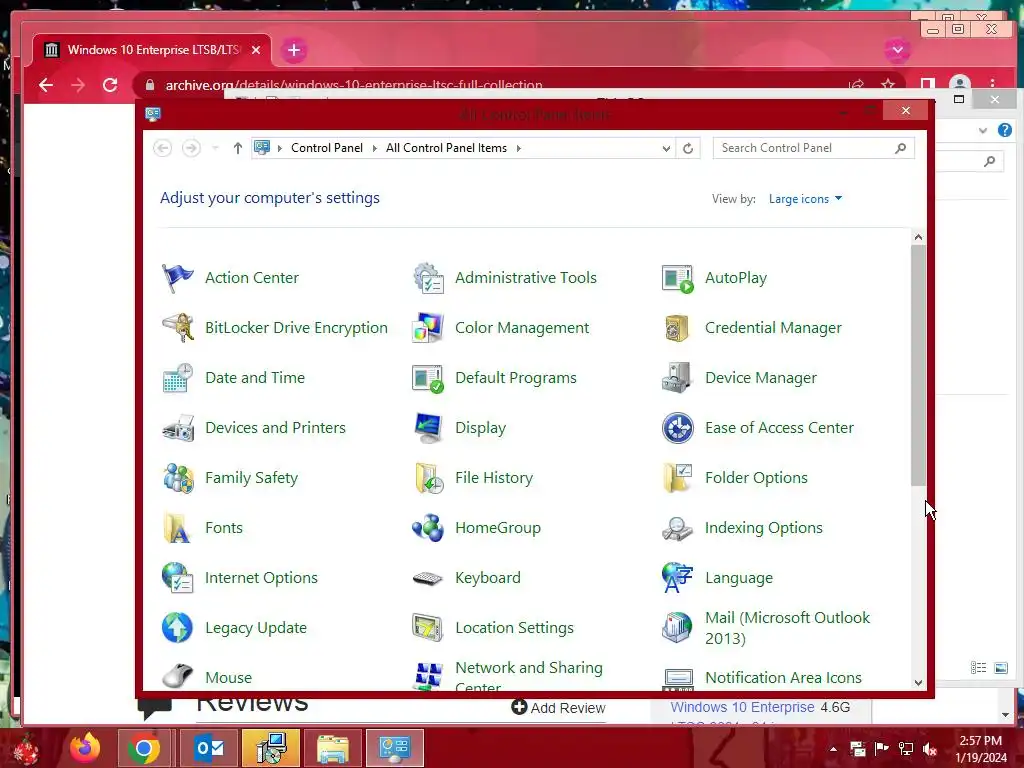Expand the View by Large icons dropdown

click(805, 199)
